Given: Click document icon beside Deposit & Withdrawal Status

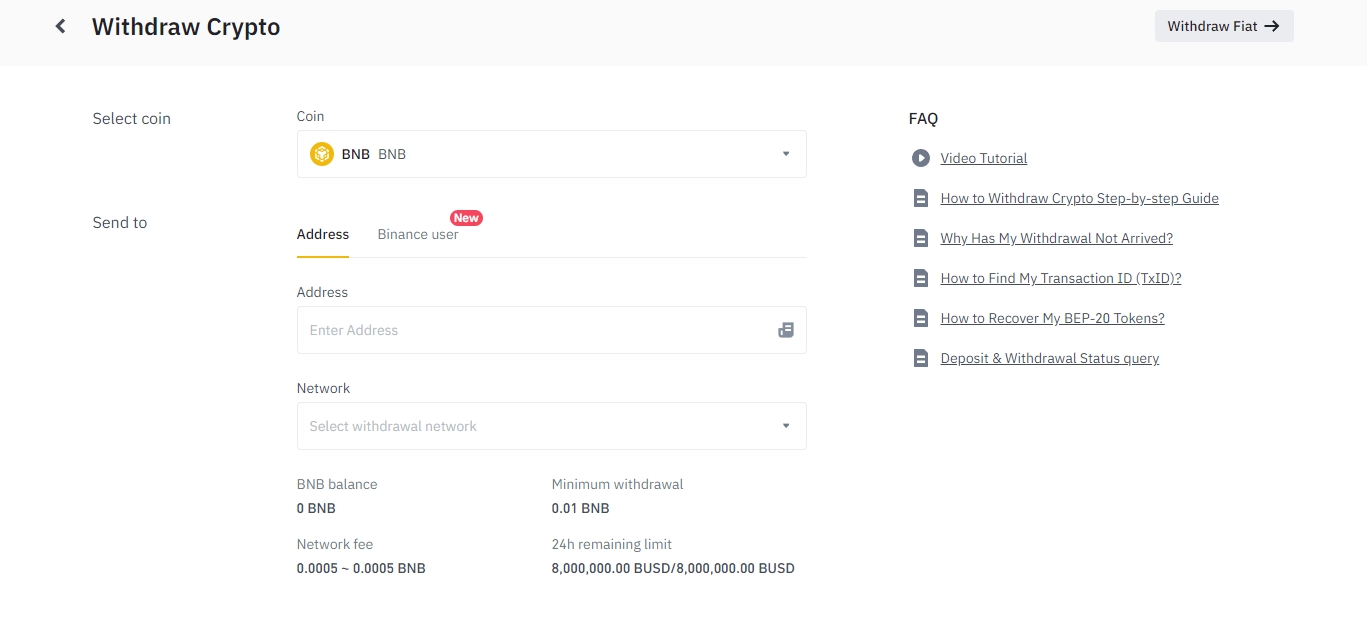Looking at the screenshot, I should click(920, 358).
